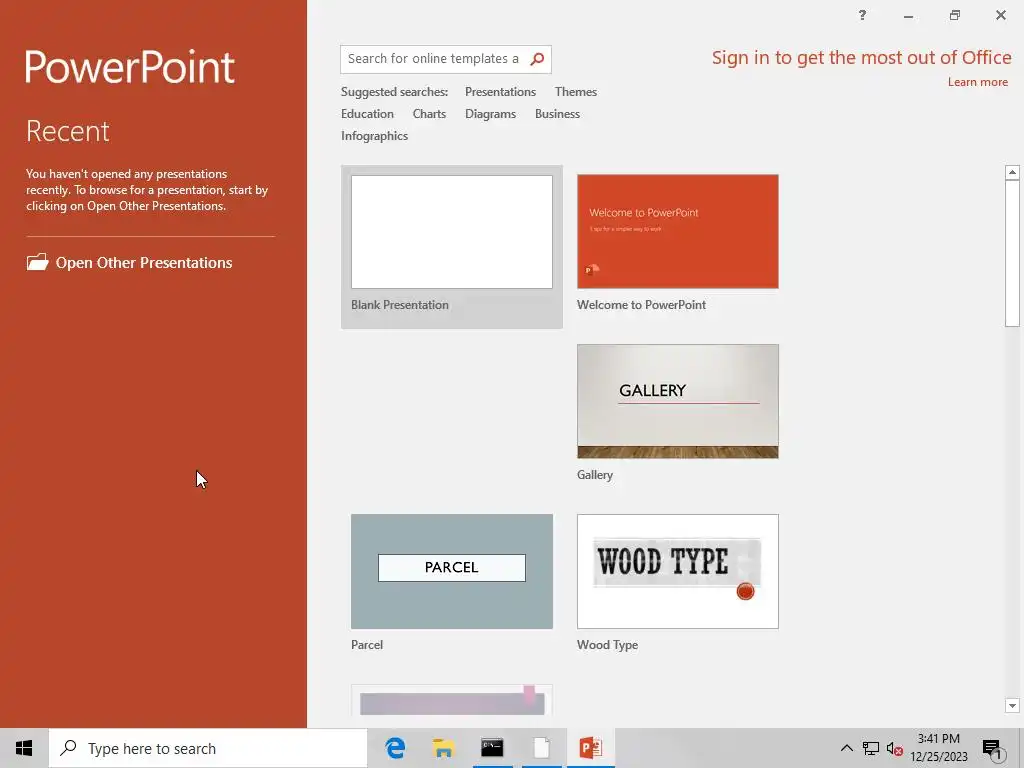Restore down the PowerPoint window
The height and width of the screenshot is (768, 1024).
click(x=955, y=15)
